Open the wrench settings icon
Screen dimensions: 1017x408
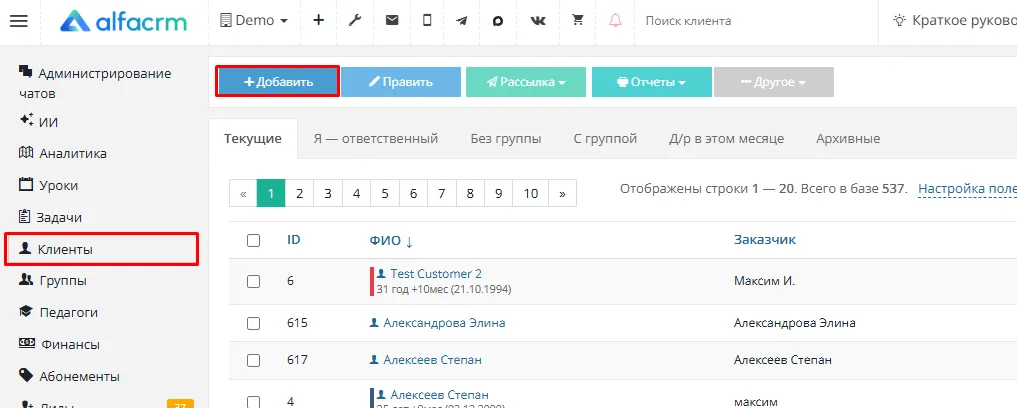click(x=355, y=21)
